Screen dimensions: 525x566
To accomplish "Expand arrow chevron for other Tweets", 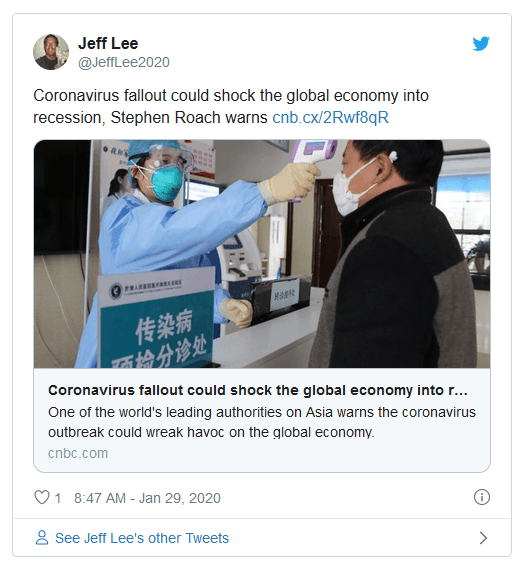I will click(483, 538).
